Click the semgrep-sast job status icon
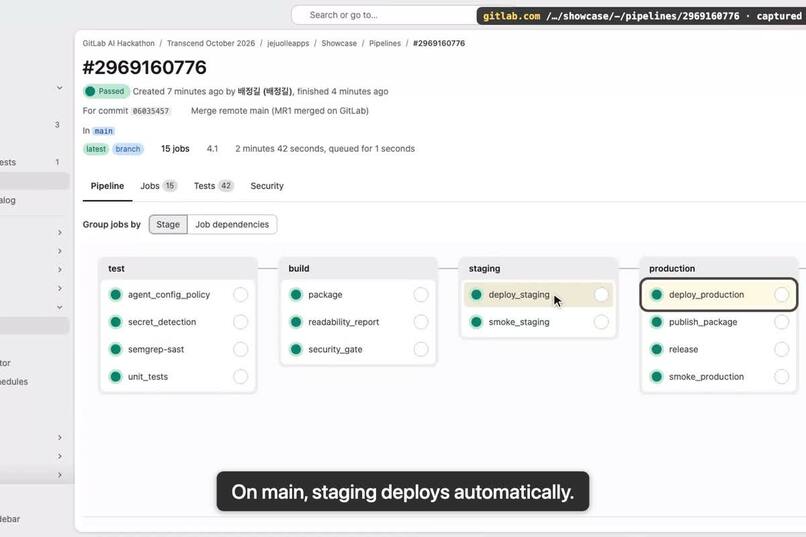 (x=116, y=349)
